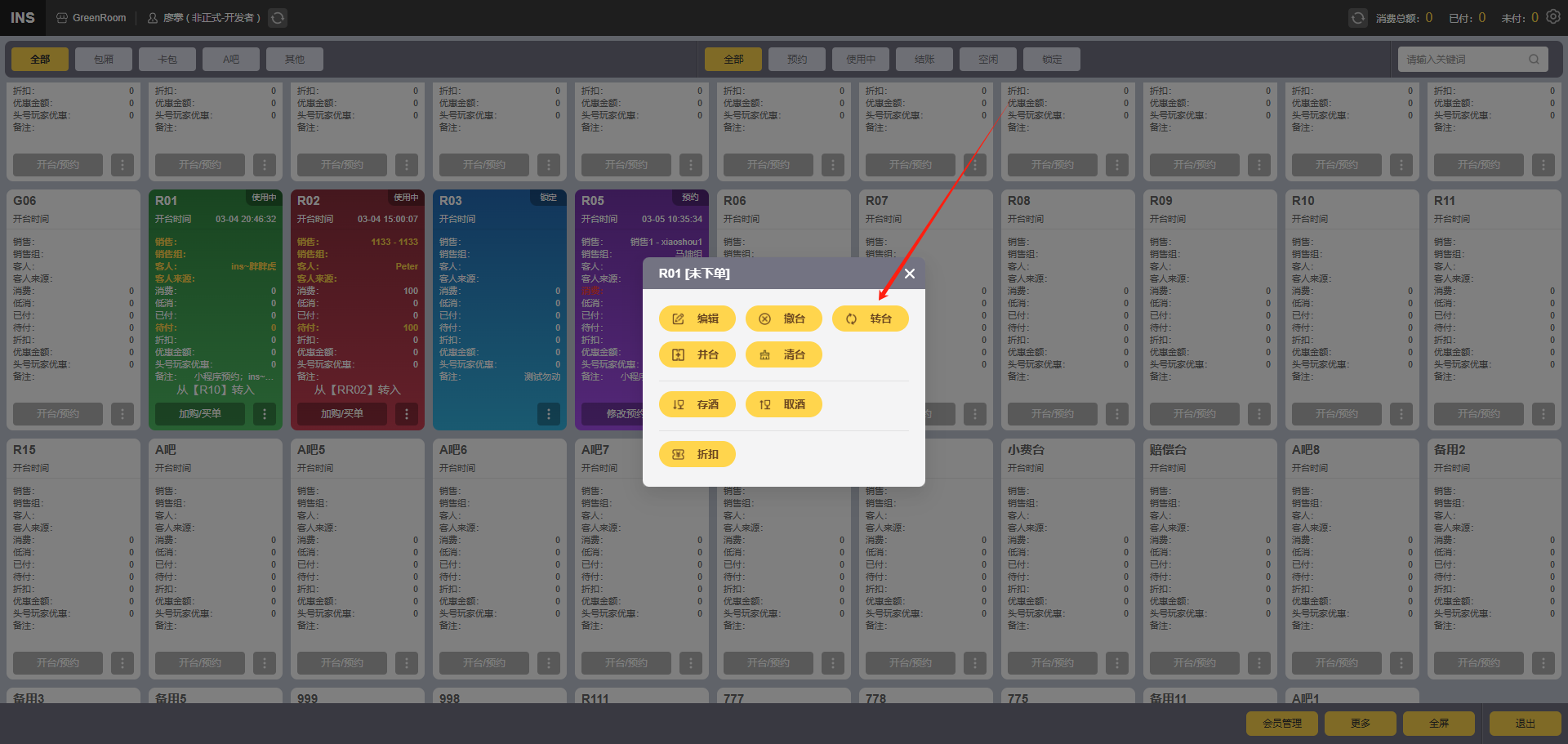Screen dimensions: 1568x744
Task: Filter by 使用中 status tab
Action: point(861,59)
